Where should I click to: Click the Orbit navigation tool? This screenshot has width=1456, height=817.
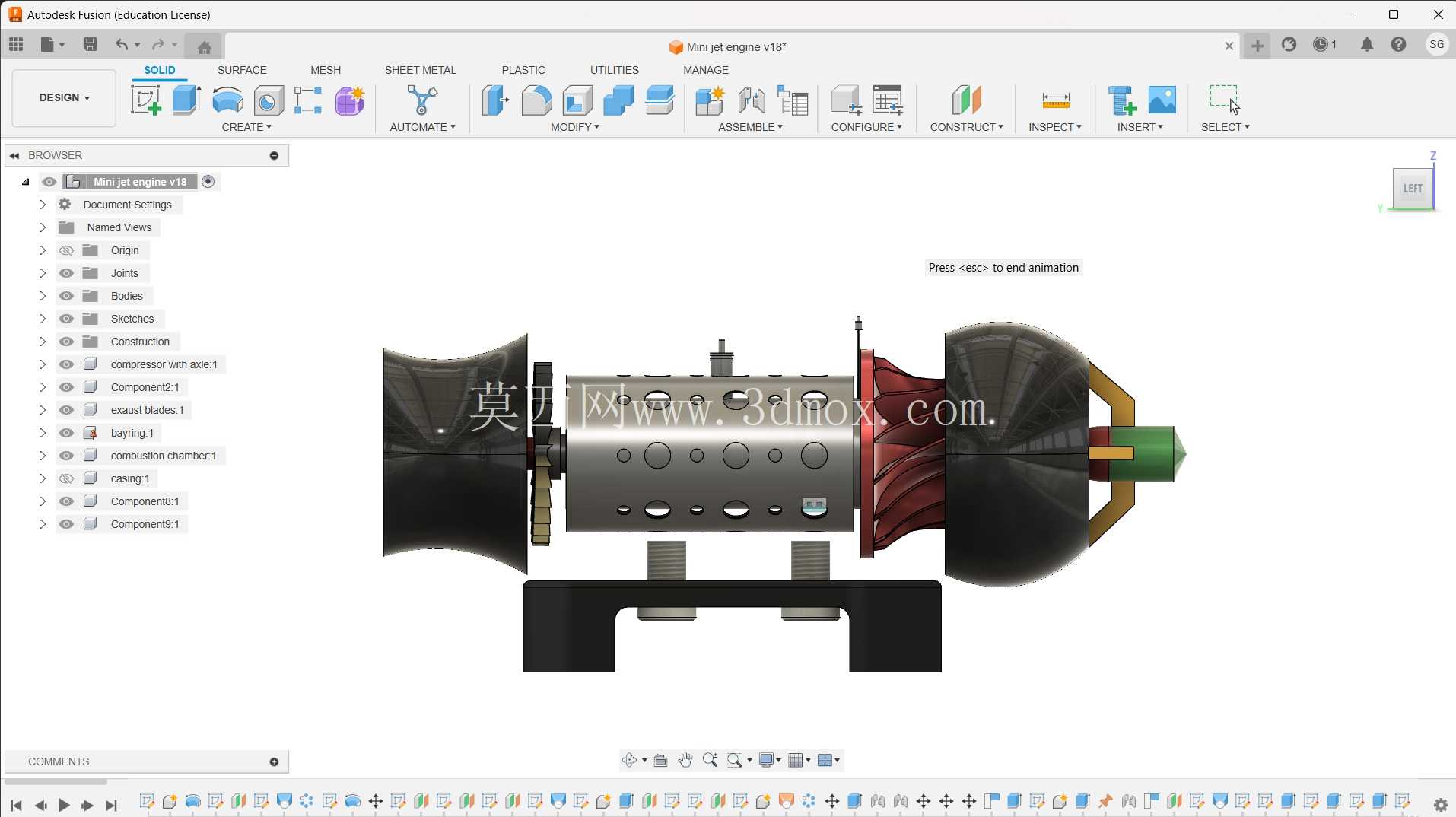629,760
